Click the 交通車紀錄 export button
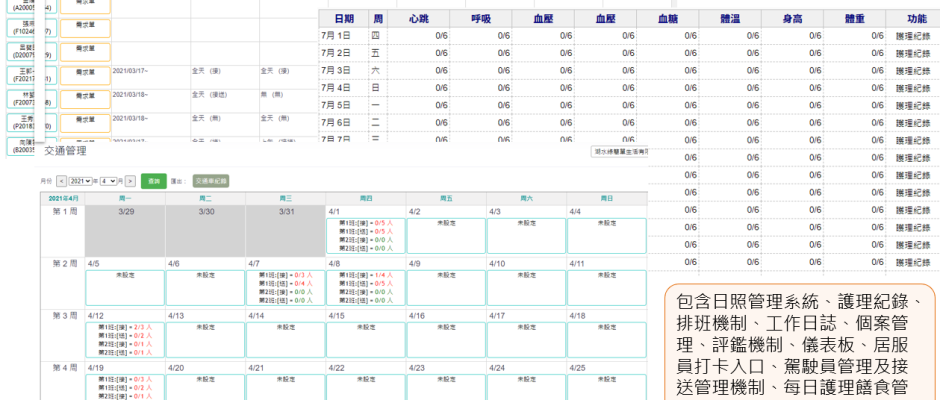The height and width of the screenshot is (400, 940). coord(210,181)
